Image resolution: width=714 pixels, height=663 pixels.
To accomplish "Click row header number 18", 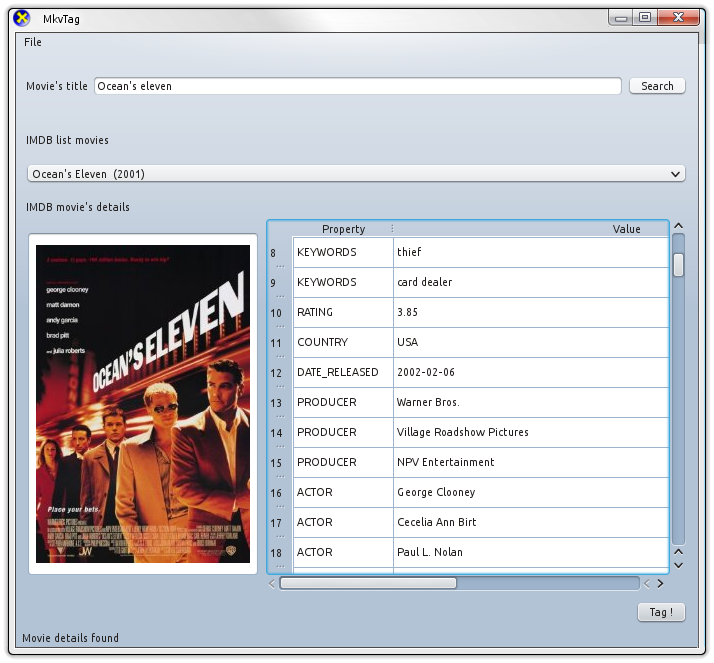I will tap(280, 553).
